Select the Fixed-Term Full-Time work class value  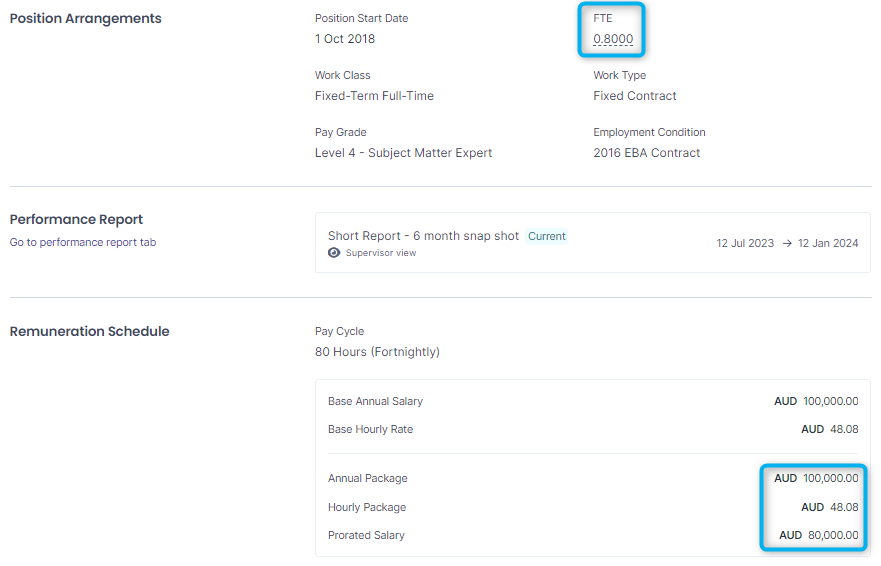(x=374, y=96)
